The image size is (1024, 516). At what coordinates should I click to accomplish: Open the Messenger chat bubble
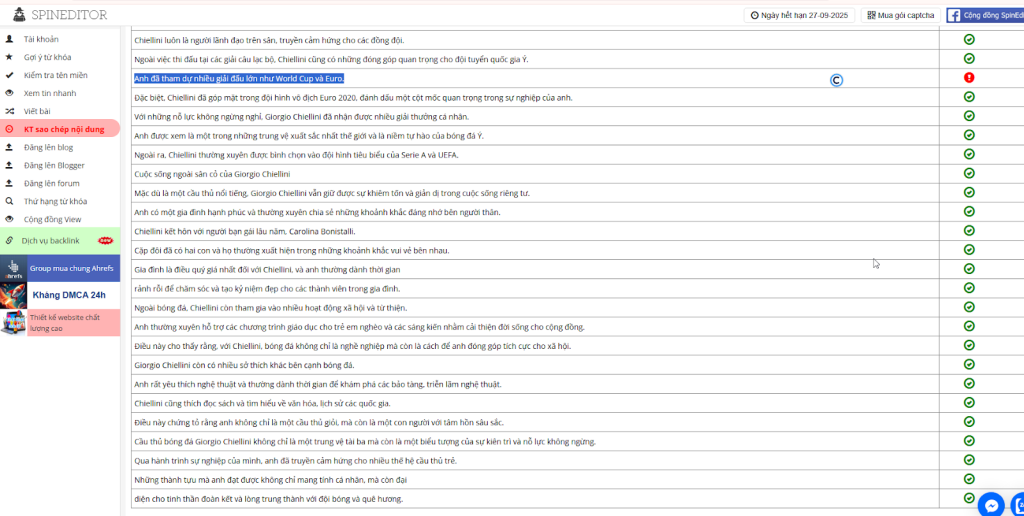tap(990, 505)
